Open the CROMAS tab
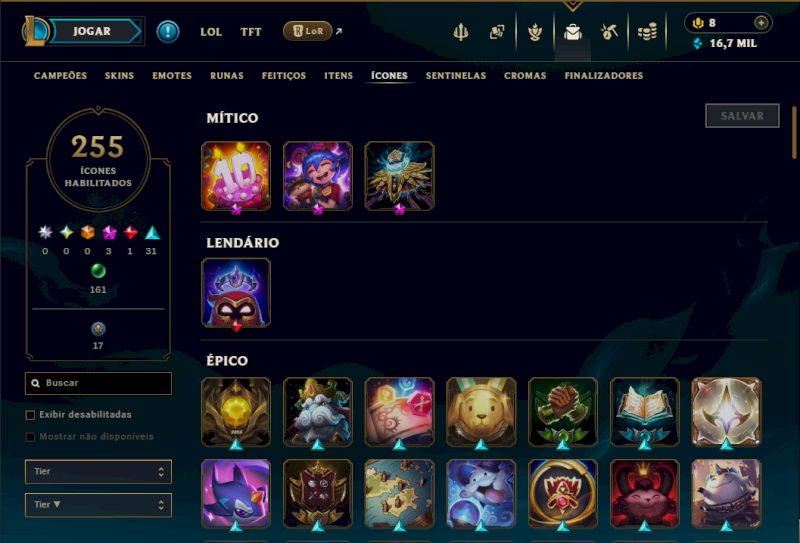 point(525,76)
